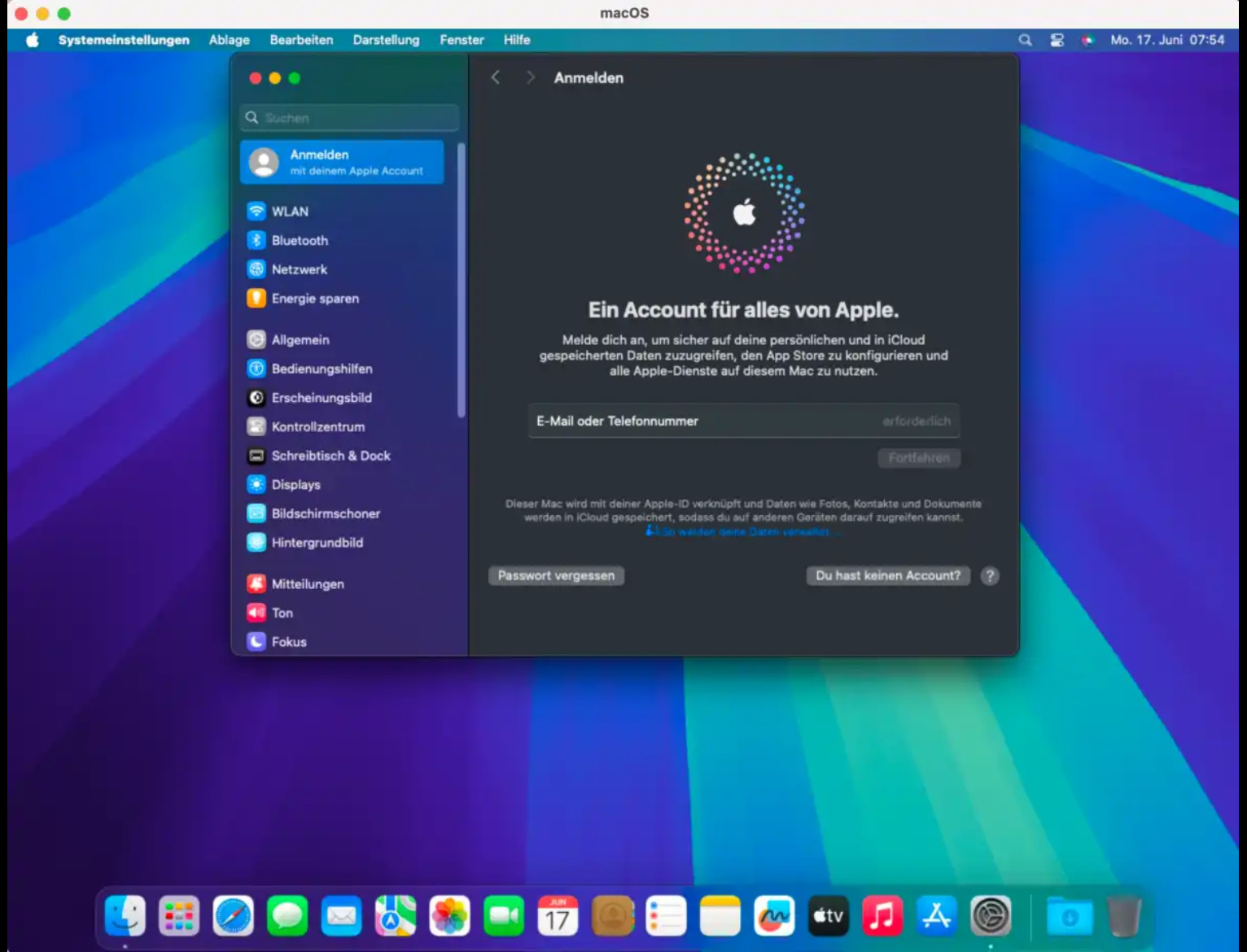Open the Bearbeiten menu
The height and width of the screenshot is (952, 1247).
(301, 40)
